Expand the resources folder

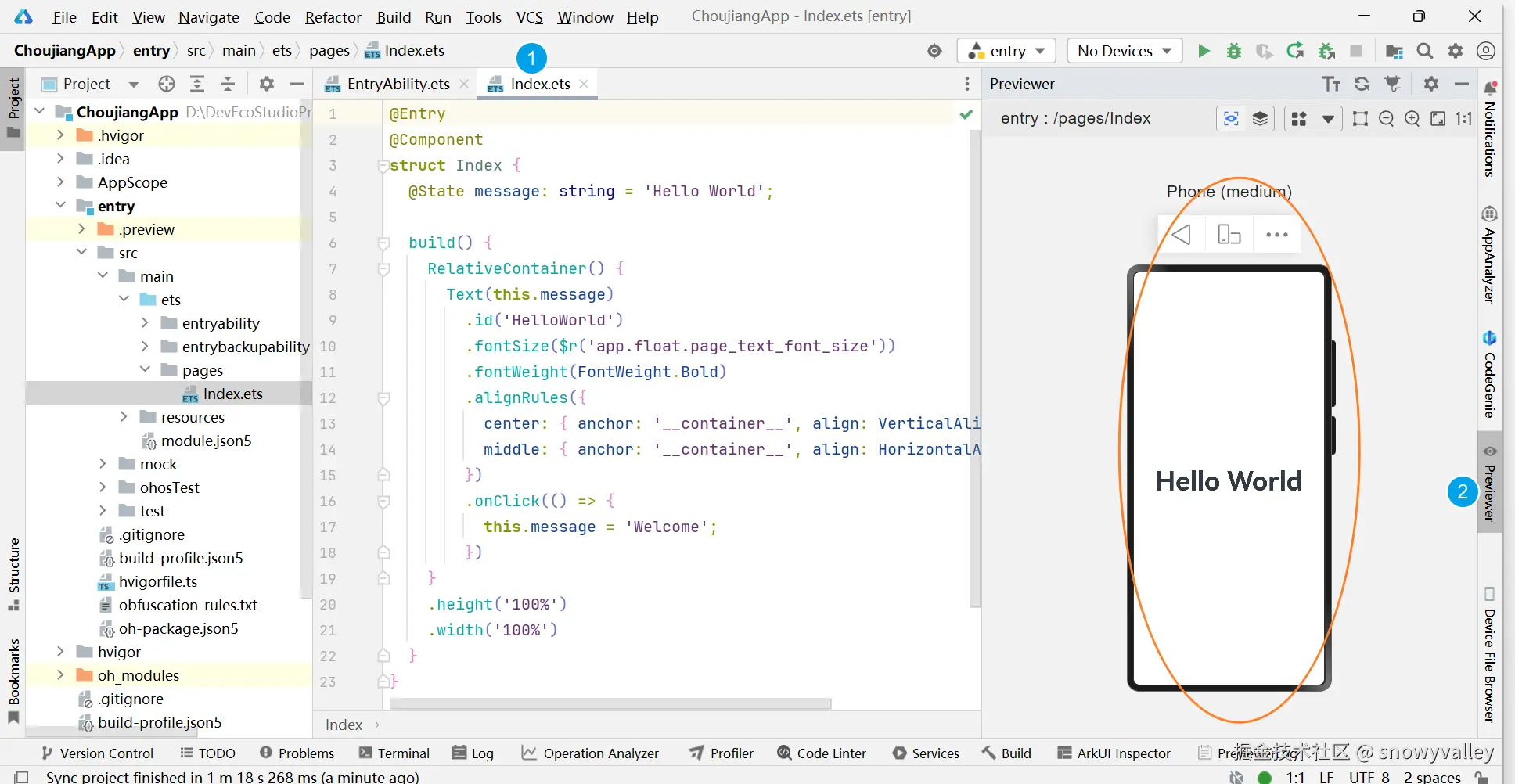[124, 417]
